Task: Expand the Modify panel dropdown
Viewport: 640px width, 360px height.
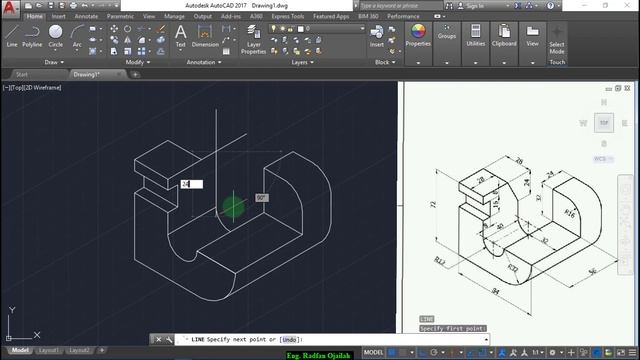Action: pos(138,62)
